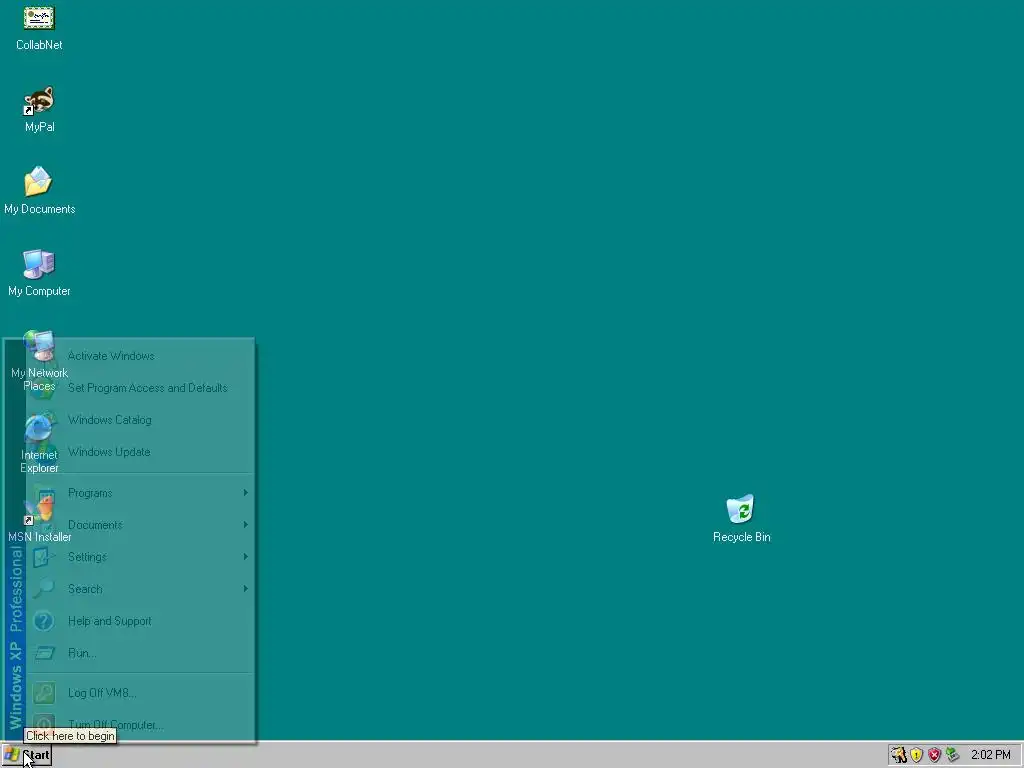
Task: Open the Run... dialog entry
Action: click(140, 653)
